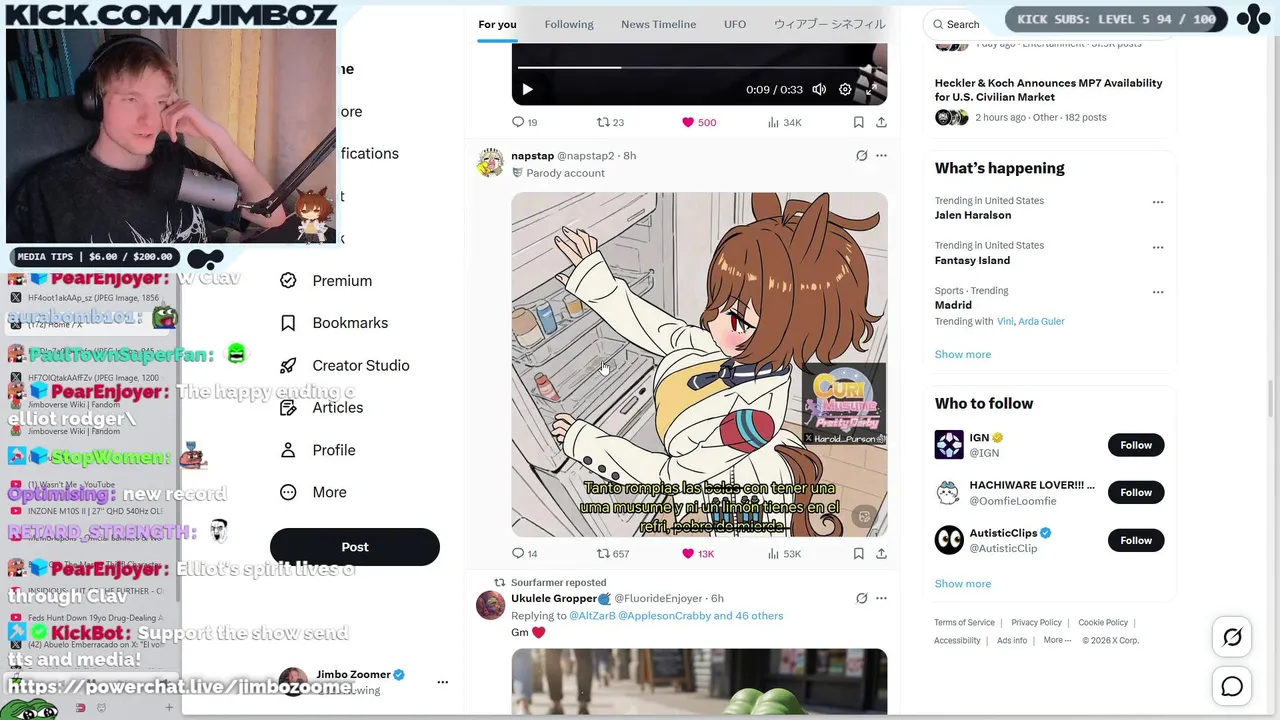Unlike the top video post with 500 likes
The height and width of the screenshot is (720, 1280).
pyautogui.click(x=699, y=122)
